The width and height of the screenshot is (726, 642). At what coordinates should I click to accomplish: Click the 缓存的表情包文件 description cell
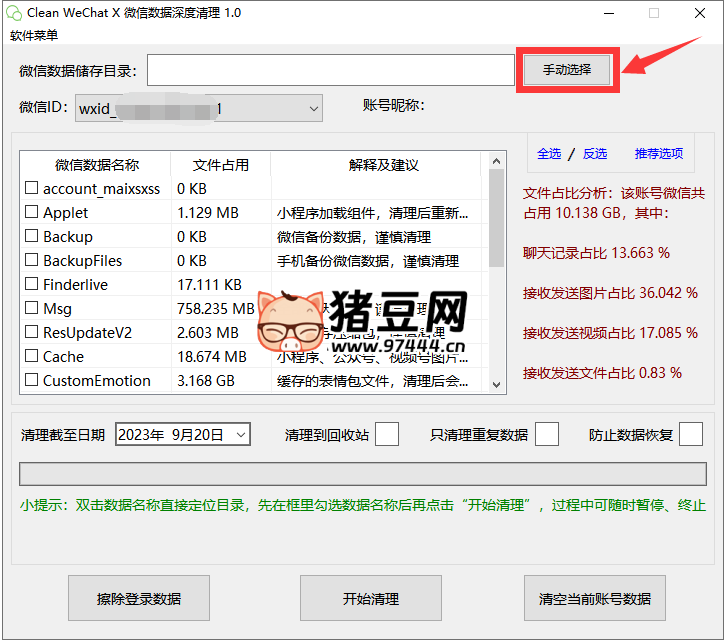373,381
